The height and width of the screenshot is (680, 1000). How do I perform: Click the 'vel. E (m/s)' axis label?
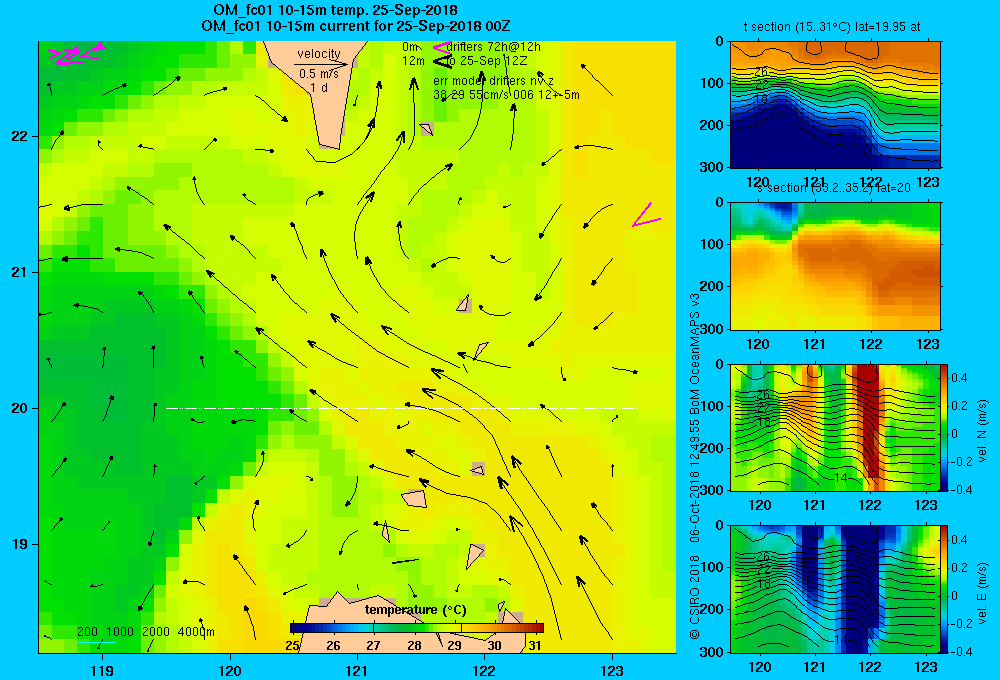point(982,592)
